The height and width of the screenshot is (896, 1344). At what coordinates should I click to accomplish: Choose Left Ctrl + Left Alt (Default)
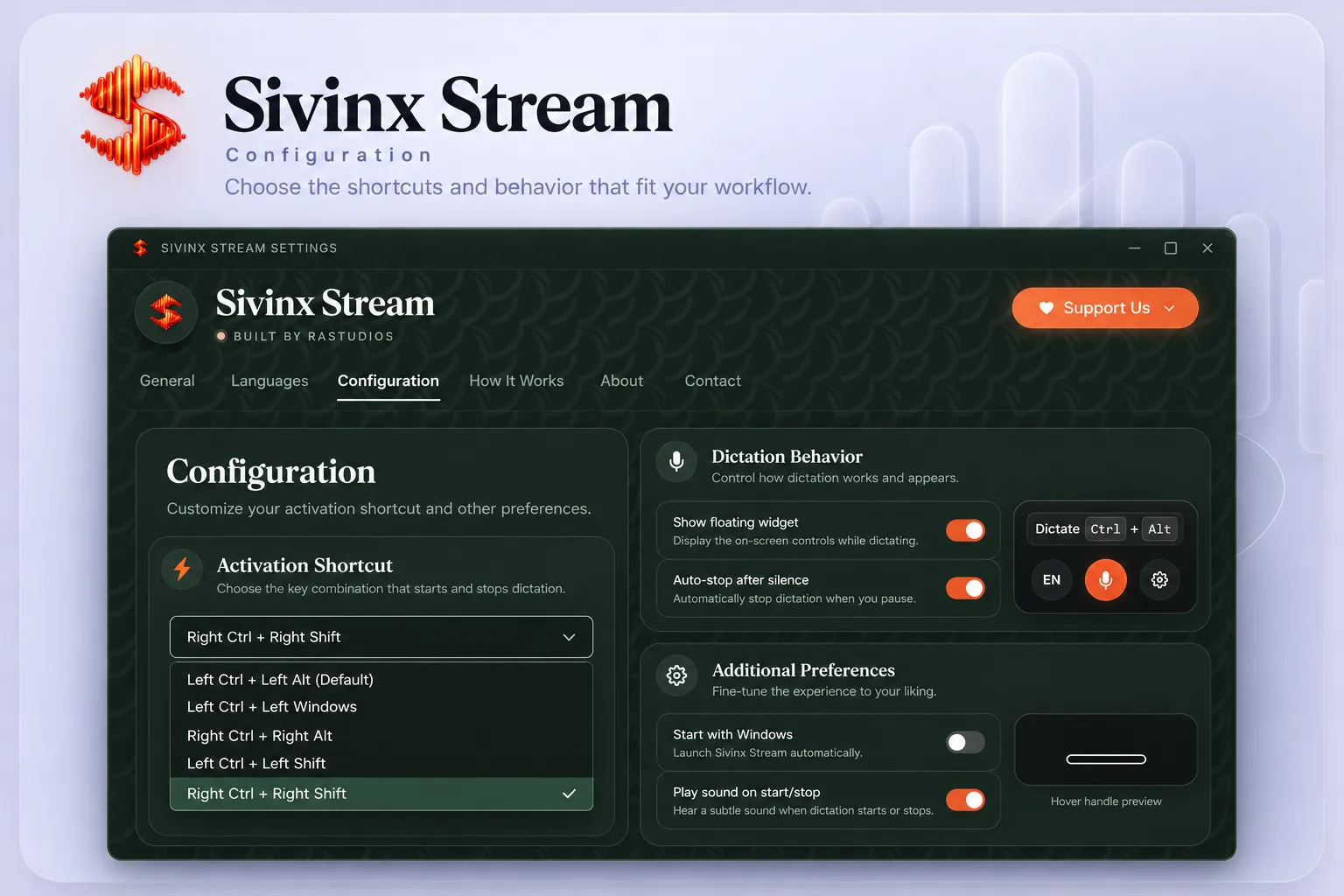381,680
